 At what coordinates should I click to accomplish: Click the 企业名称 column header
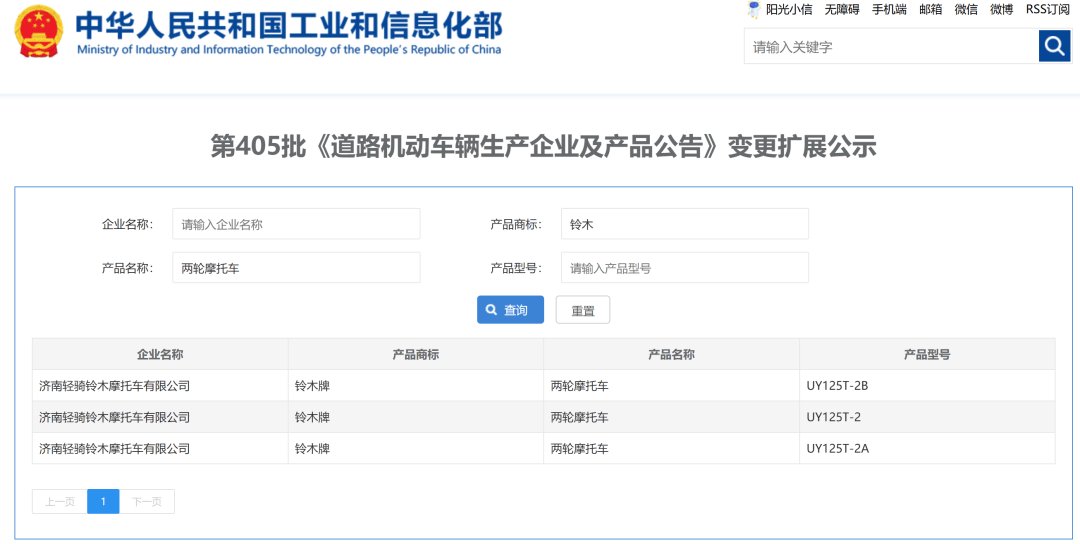160,355
